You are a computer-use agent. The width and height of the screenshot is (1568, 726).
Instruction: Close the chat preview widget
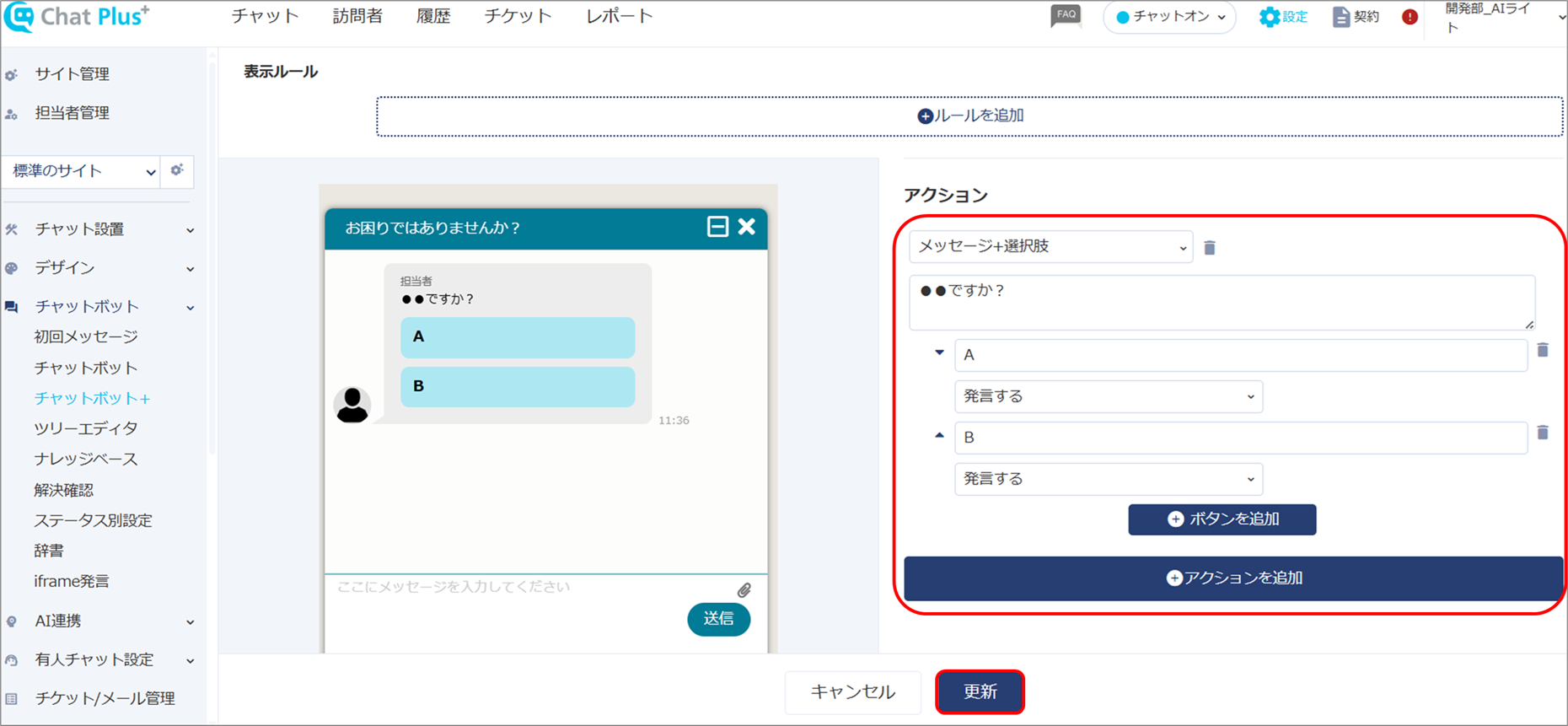click(x=747, y=227)
